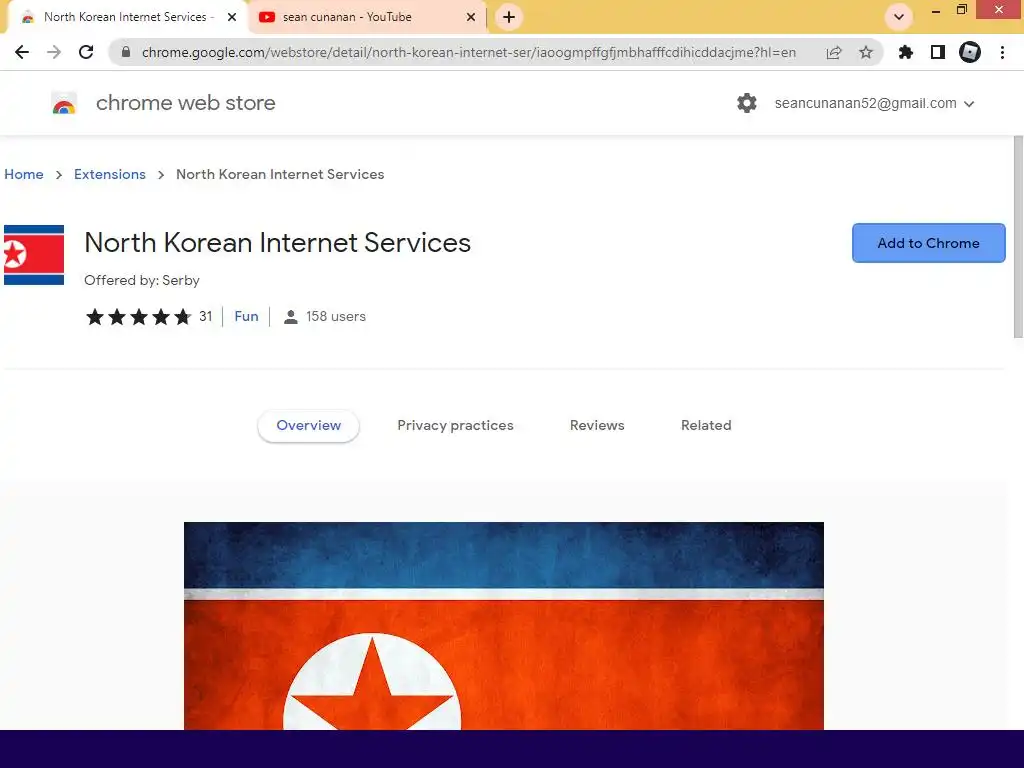Click the Chrome Web Store rainbow logo
1024x768 pixels.
[x=64, y=103]
